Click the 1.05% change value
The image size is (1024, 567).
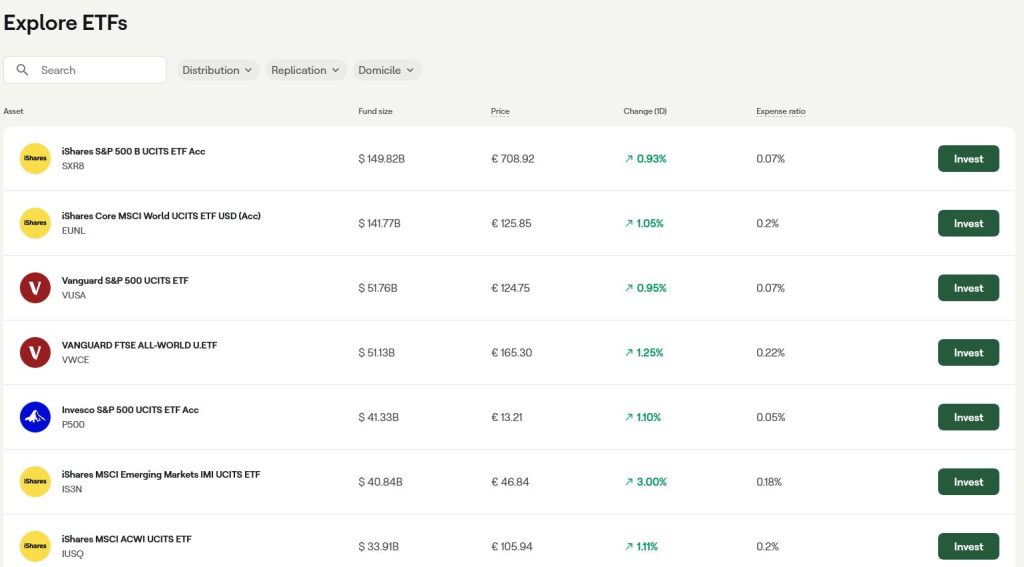click(x=650, y=223)
